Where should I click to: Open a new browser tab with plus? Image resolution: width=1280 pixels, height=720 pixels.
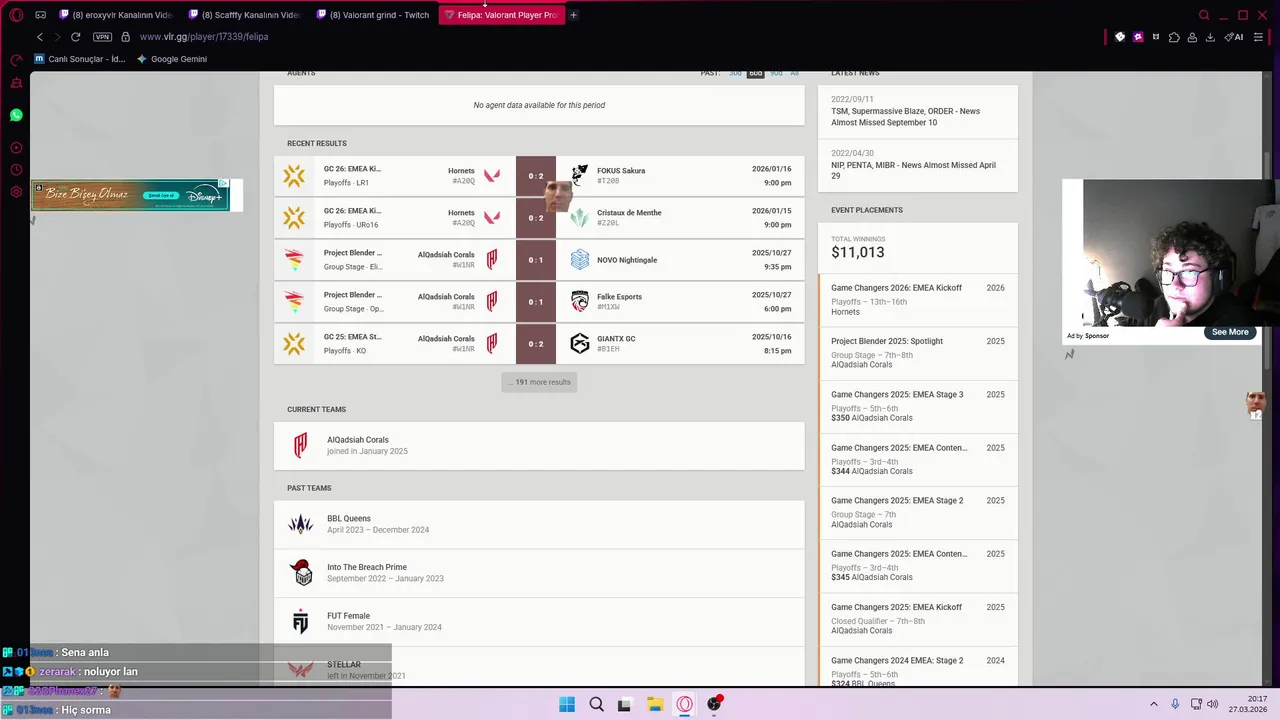(573, 15)
